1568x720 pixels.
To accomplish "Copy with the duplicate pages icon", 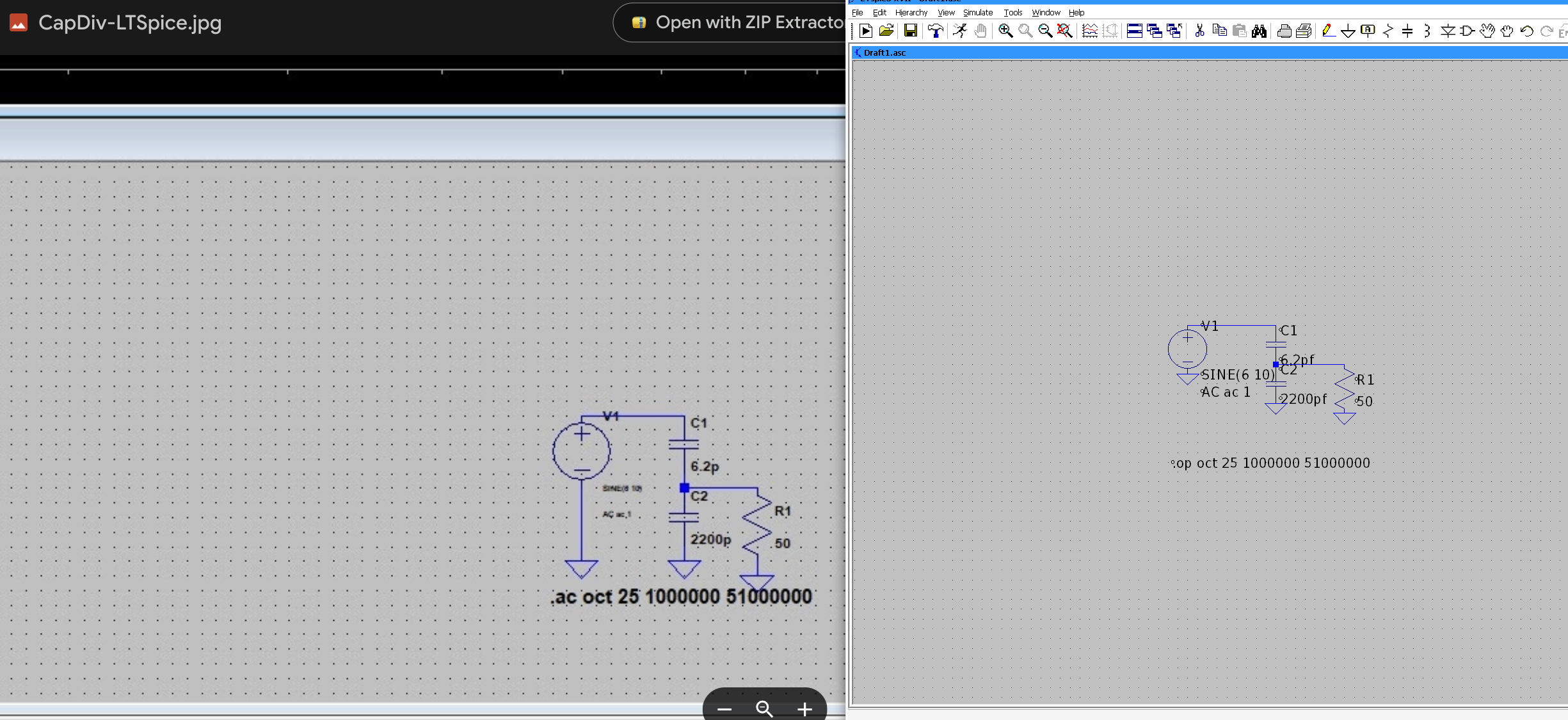I will click(1220, 31).
